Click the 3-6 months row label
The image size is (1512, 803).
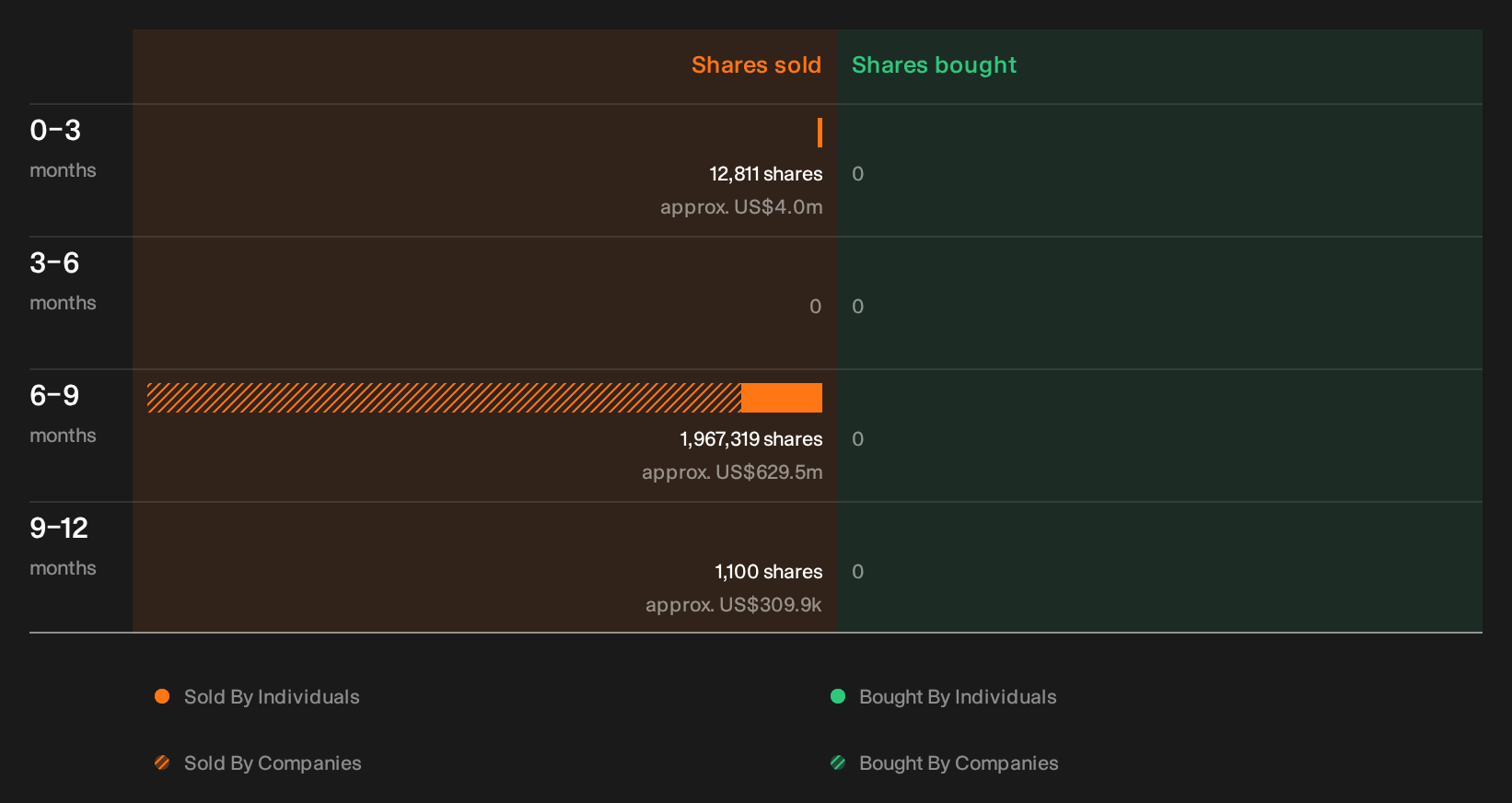[63, 282]
